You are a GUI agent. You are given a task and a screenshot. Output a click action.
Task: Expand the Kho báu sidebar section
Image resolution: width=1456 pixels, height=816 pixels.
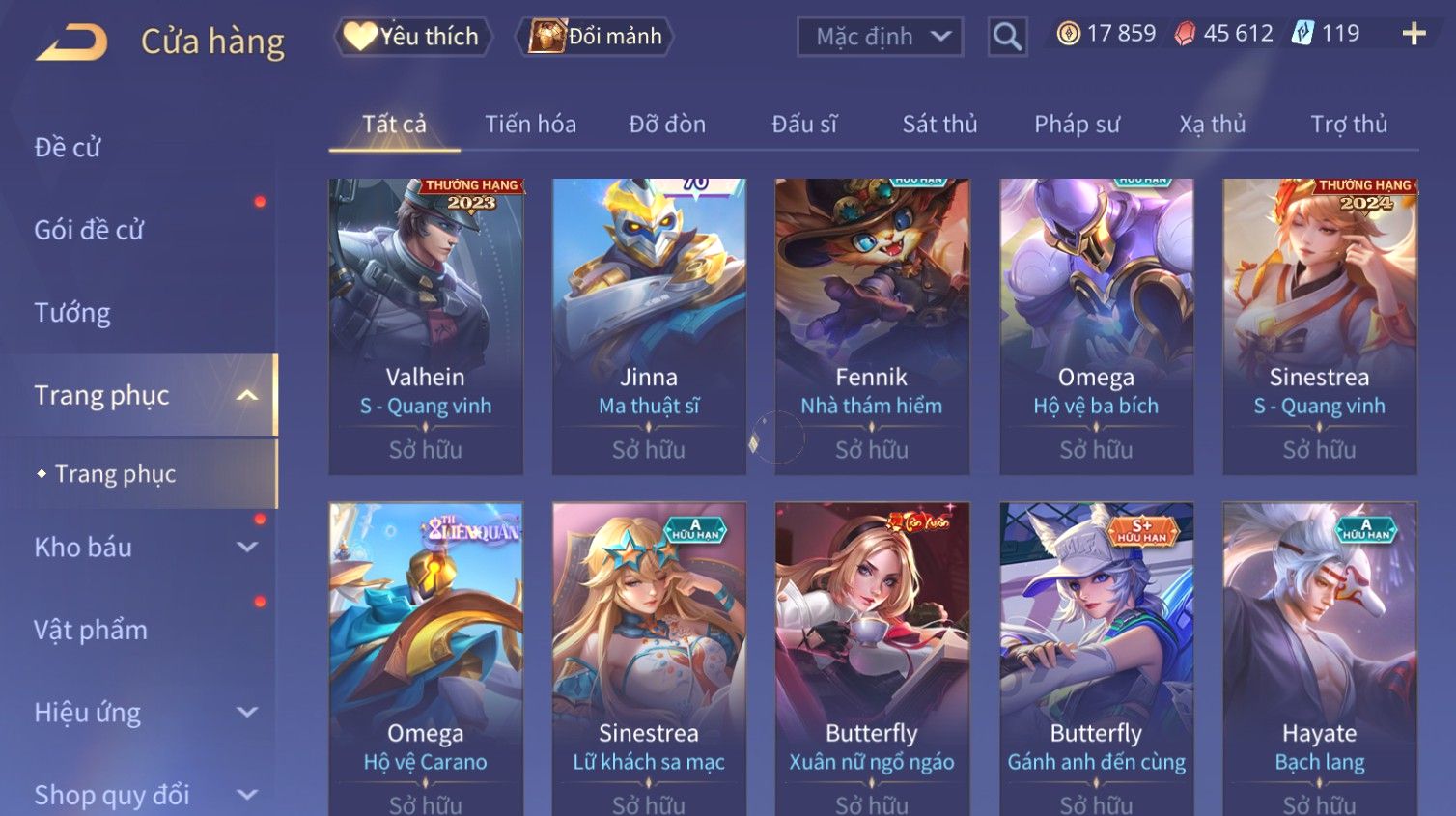tap(247, 547)
